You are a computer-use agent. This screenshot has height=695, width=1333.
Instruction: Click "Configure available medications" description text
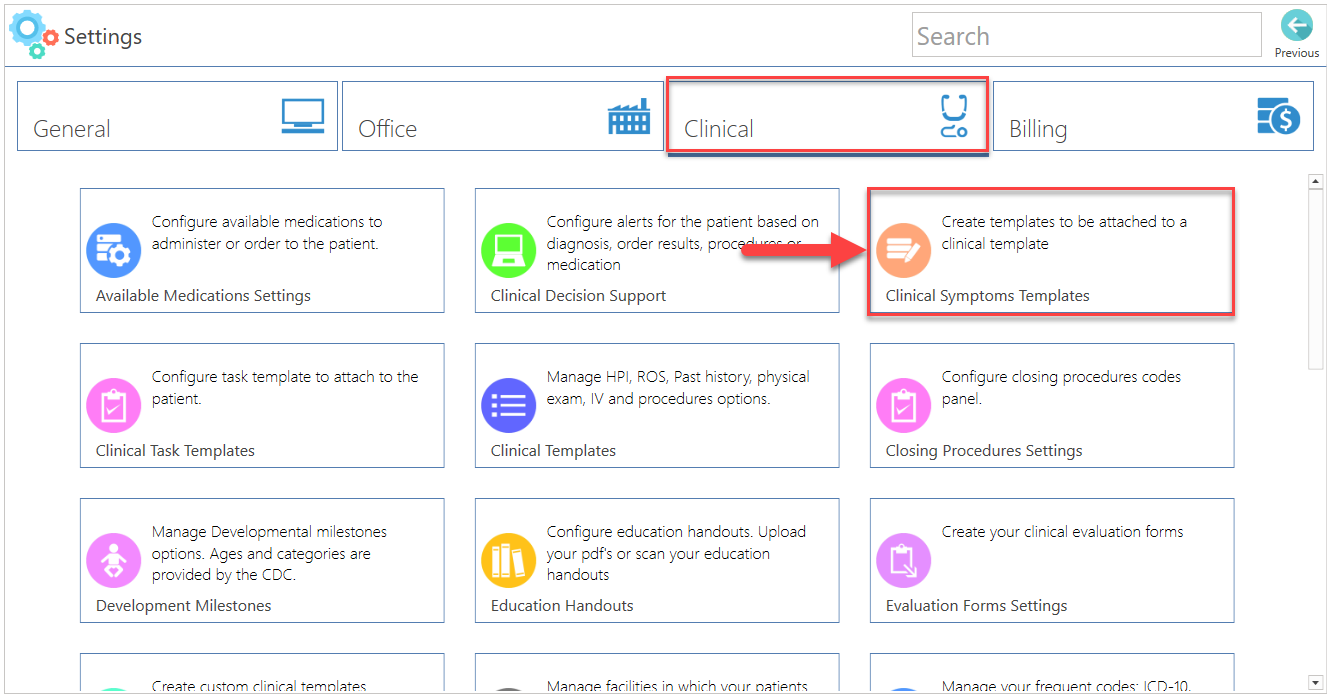point(267,232)
